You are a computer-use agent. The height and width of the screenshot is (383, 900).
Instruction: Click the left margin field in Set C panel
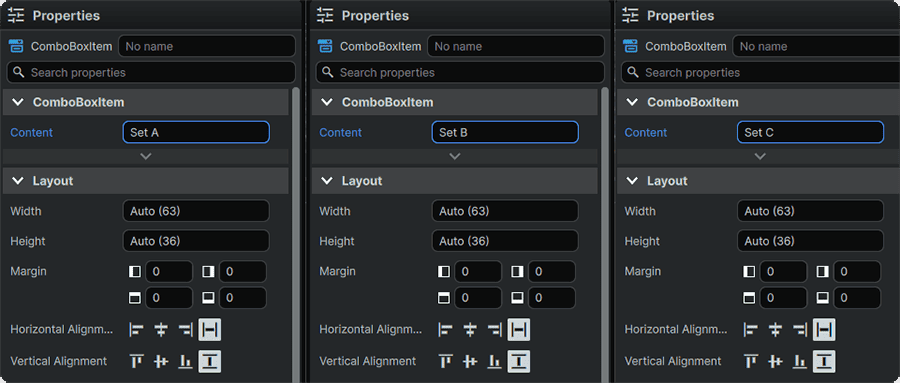pyautogui.click(x=783, y=271)
